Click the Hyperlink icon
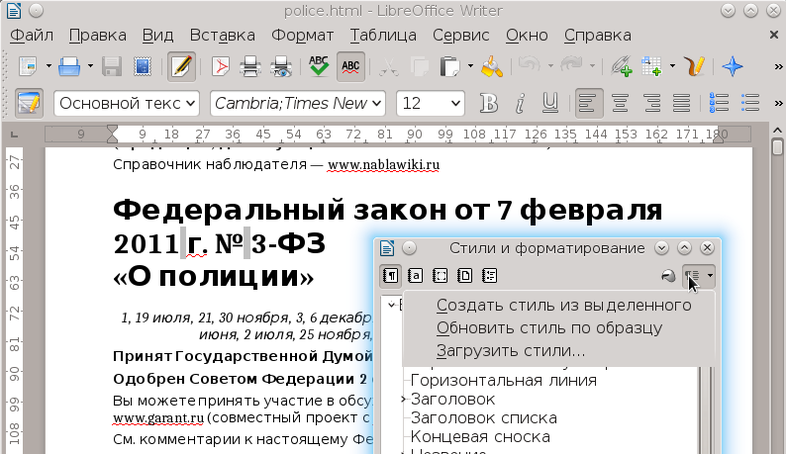Viewport: 786px width, 454px height. click(622, 66)
